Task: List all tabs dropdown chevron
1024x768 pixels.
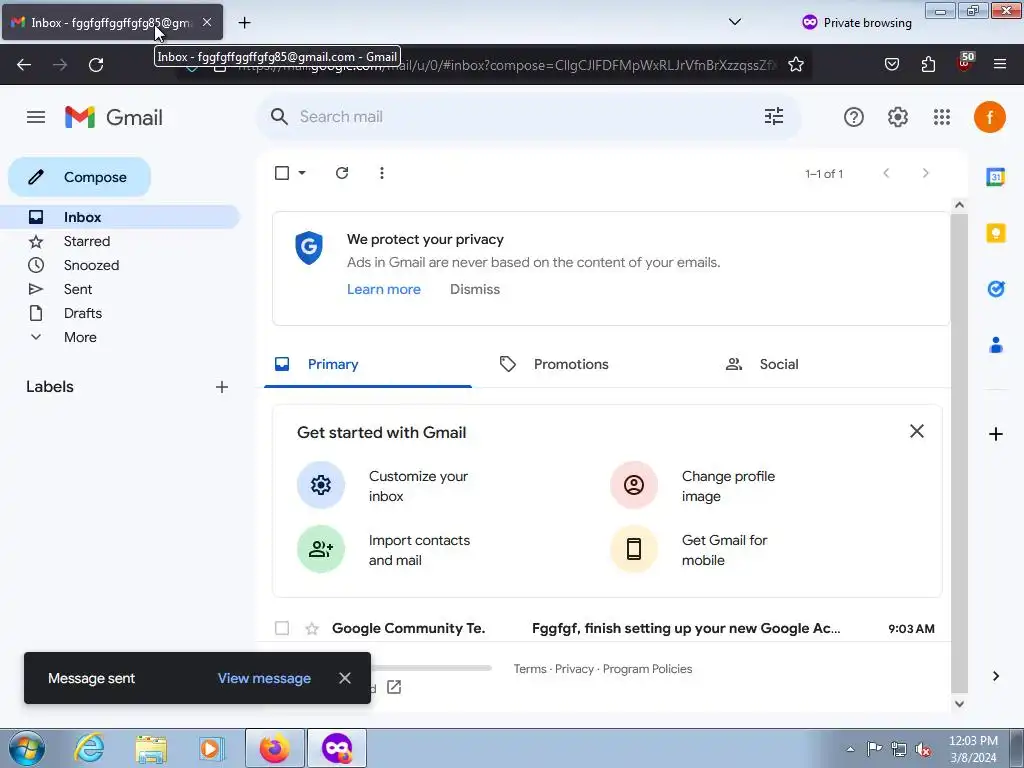Action: click(x=735, y=22)
